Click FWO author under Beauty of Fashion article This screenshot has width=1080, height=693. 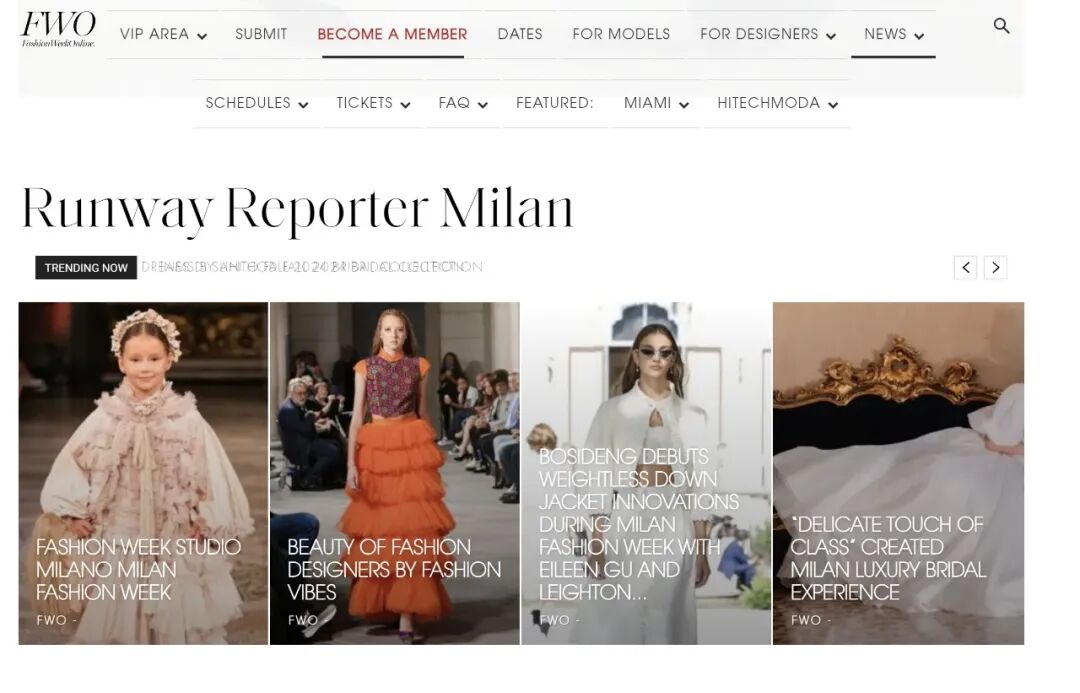[x=303, y=620]
